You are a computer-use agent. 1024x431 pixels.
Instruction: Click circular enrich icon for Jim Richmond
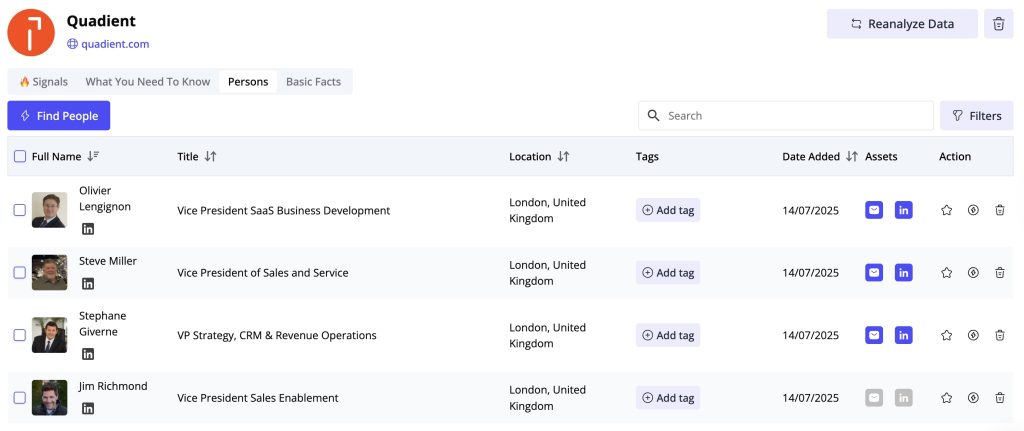pos(973,398)
